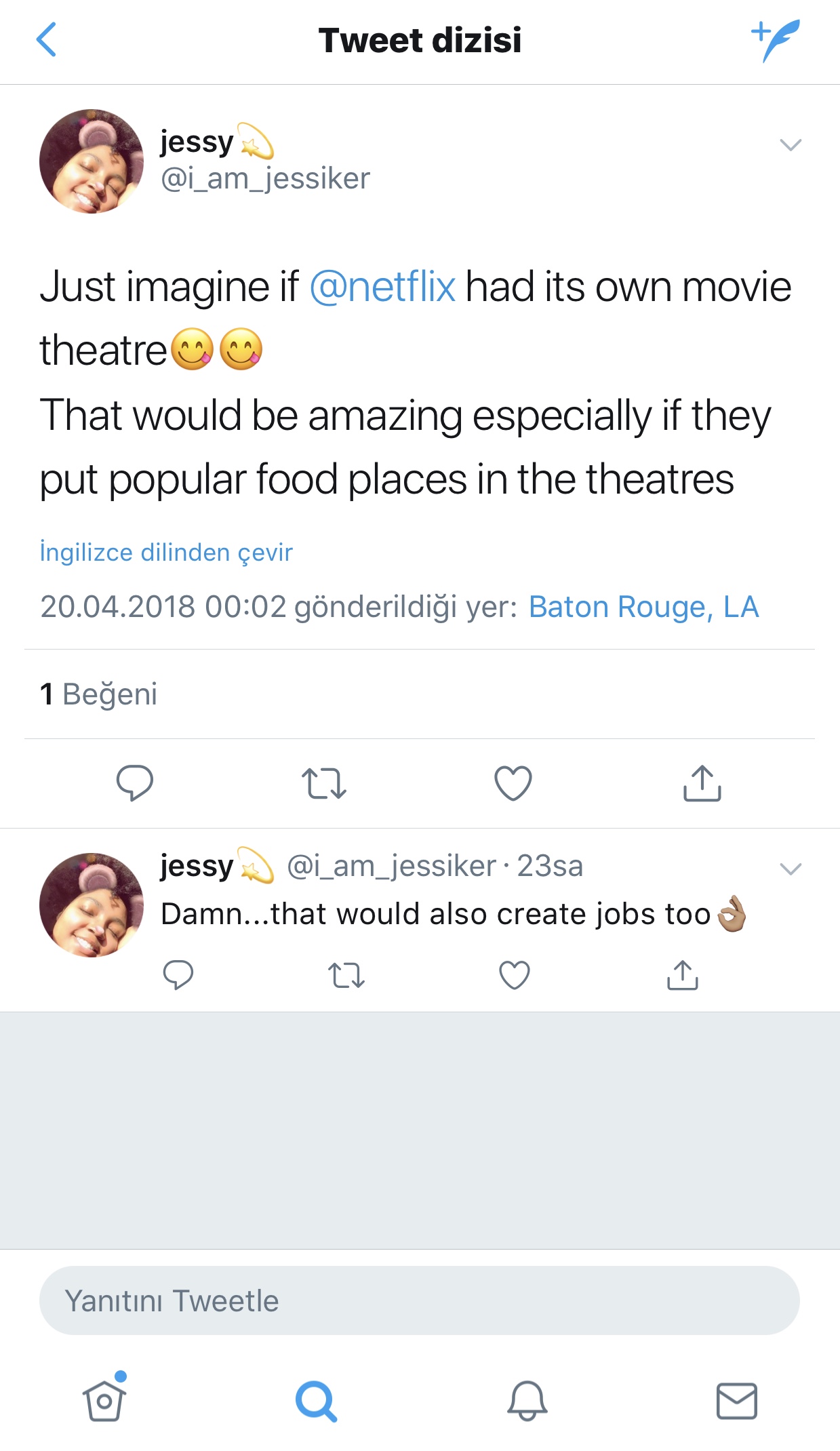Image resolution: width=840 pixels, height=1451 pixels.
Task: Share the main tweet
Action: [702, 783]
